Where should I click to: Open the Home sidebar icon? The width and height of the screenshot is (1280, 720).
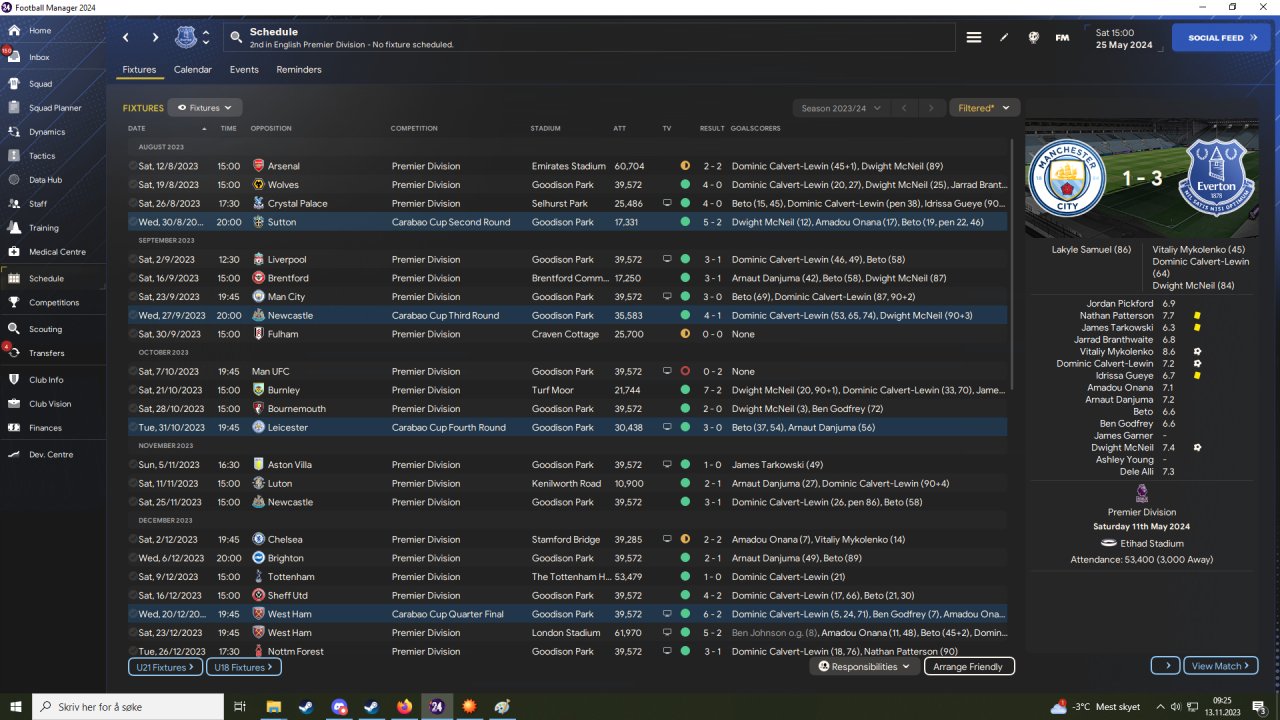14,31
